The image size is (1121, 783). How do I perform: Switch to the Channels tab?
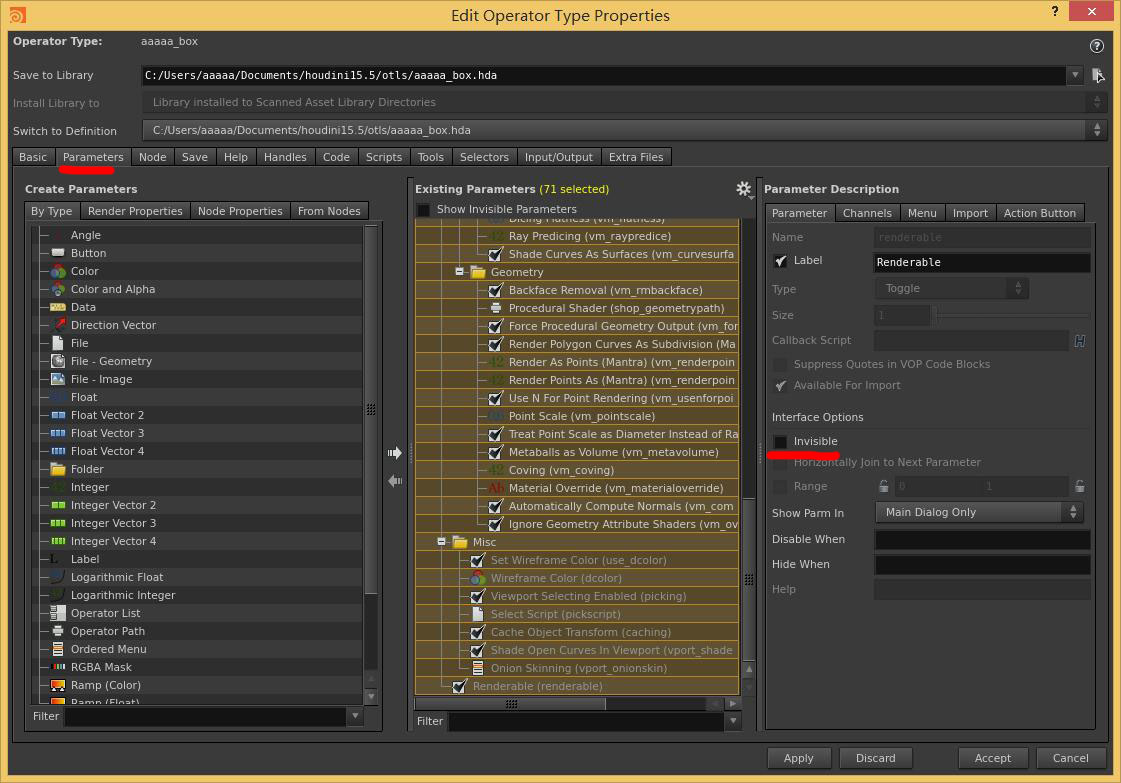pyautogui.click(x=866, y=213)
